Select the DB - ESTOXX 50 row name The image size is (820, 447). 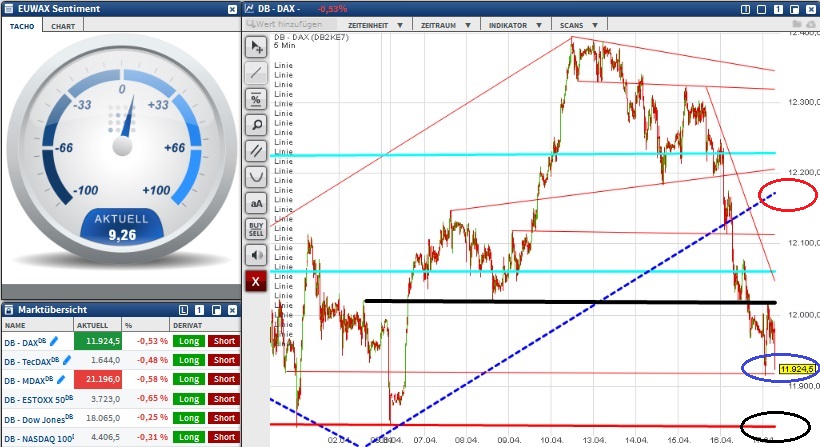[x=39, y=400]
